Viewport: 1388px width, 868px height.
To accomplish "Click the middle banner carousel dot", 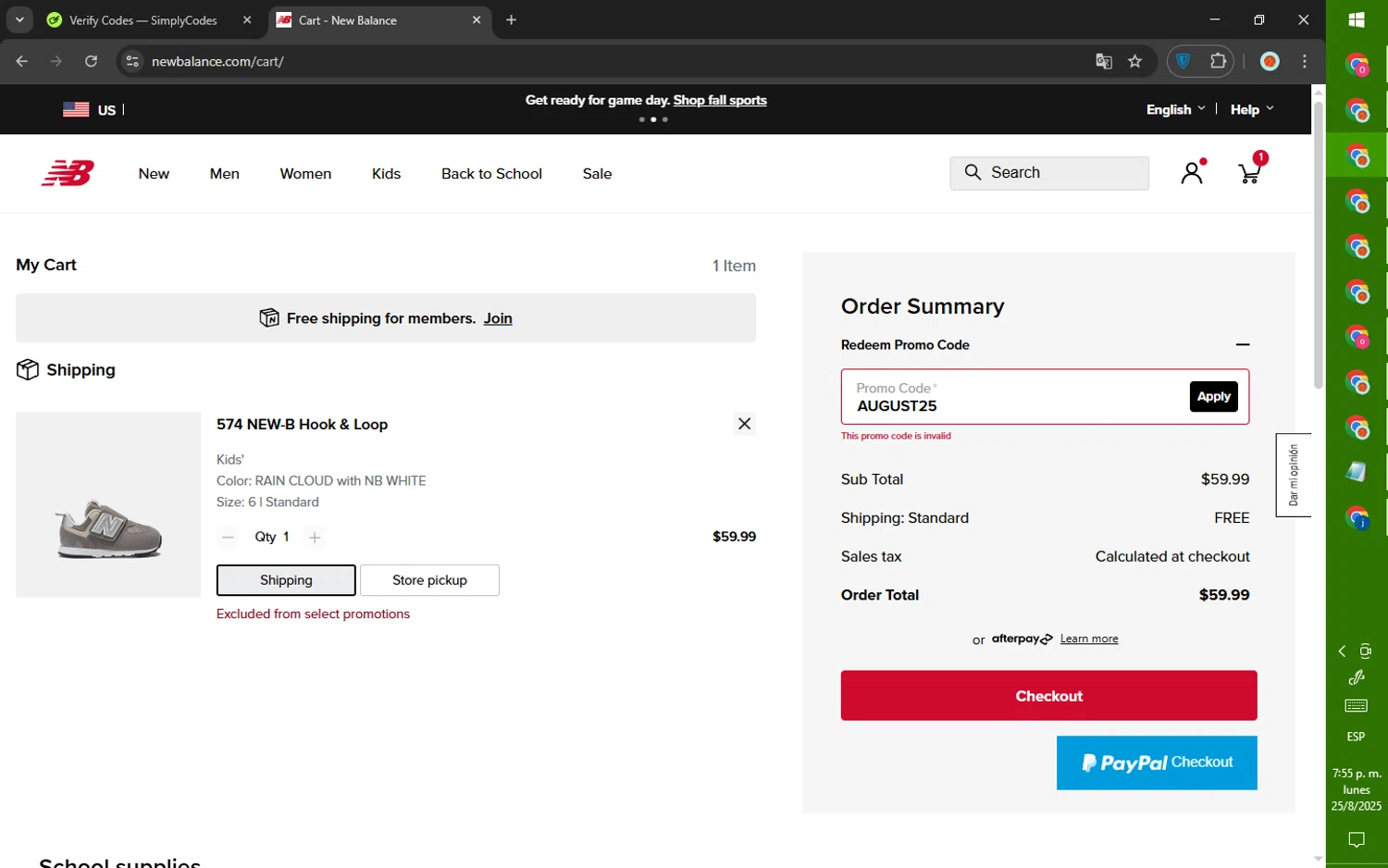I will coord(653,119).
